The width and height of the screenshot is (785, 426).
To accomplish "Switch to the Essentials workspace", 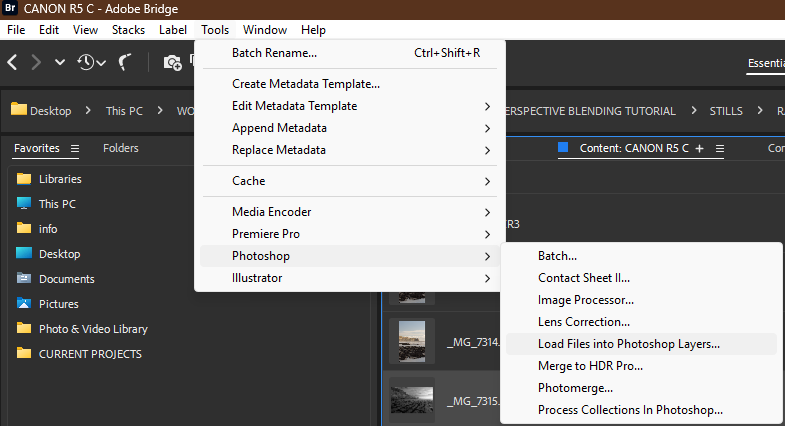I will click(766, 64).
